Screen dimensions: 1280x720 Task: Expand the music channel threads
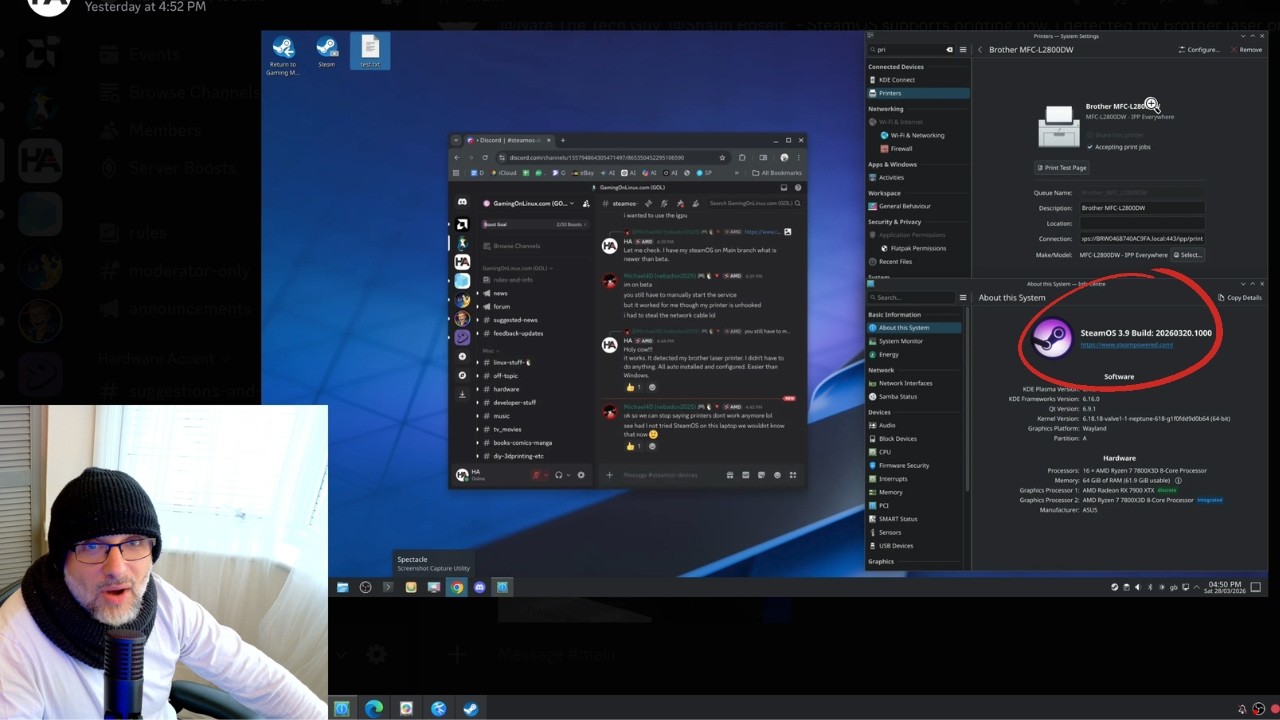pyautogui.click(x=478, y=416)
